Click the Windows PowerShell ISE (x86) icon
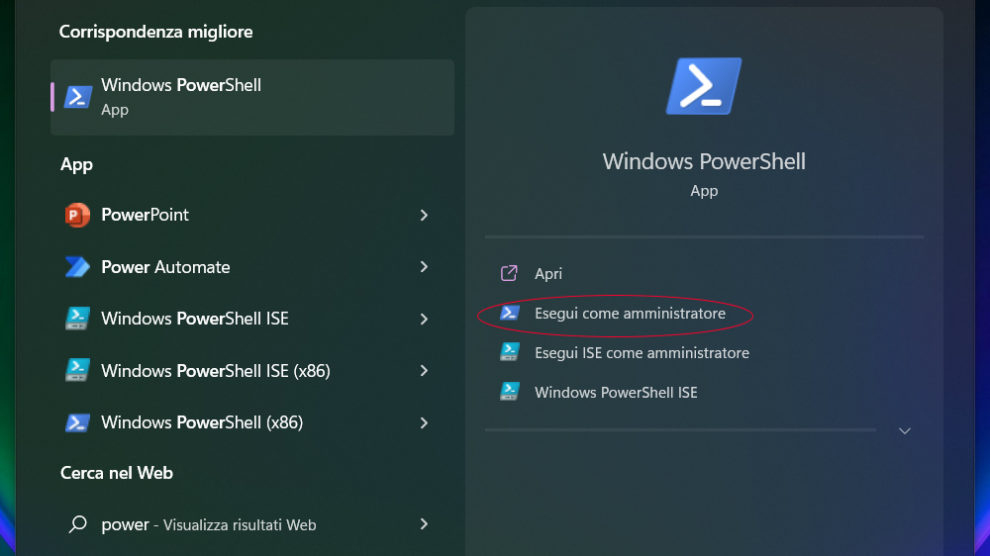Viewport: 990px width, 556px height. tap(77, 371)
